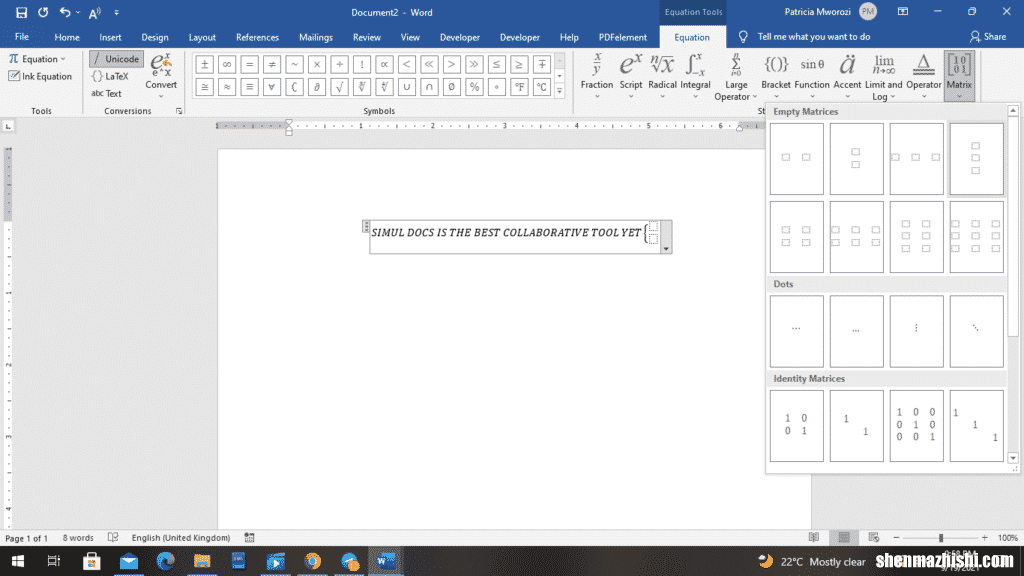Insert the greater-than-or-equal symbol
Image resolution: width=1024 pixels, height=576 pixels.
(519, 64)
